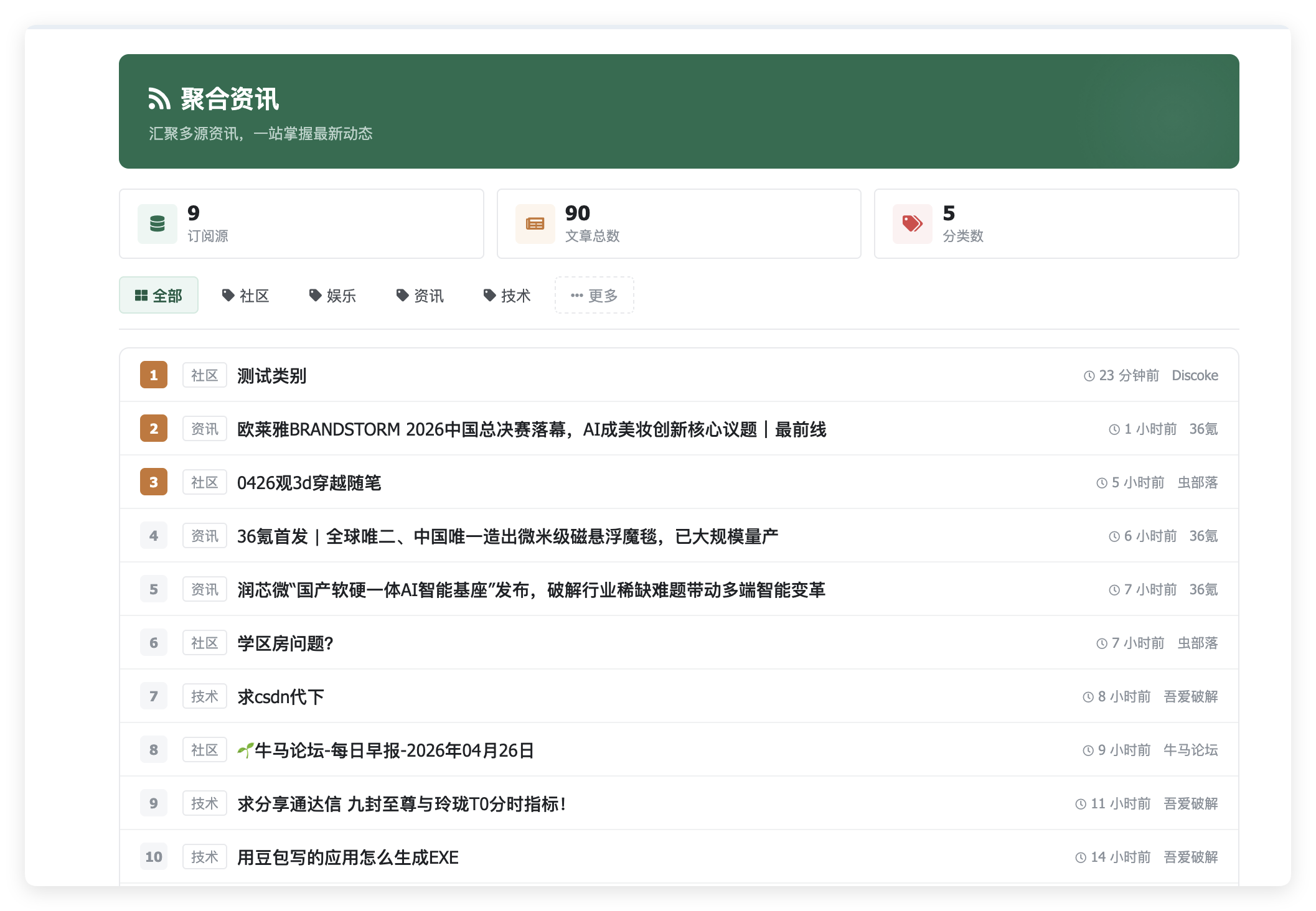Screen dimensions: 1316x911
Task: Toggle the 社区 badge on article 8
Action: pos(204,750)
